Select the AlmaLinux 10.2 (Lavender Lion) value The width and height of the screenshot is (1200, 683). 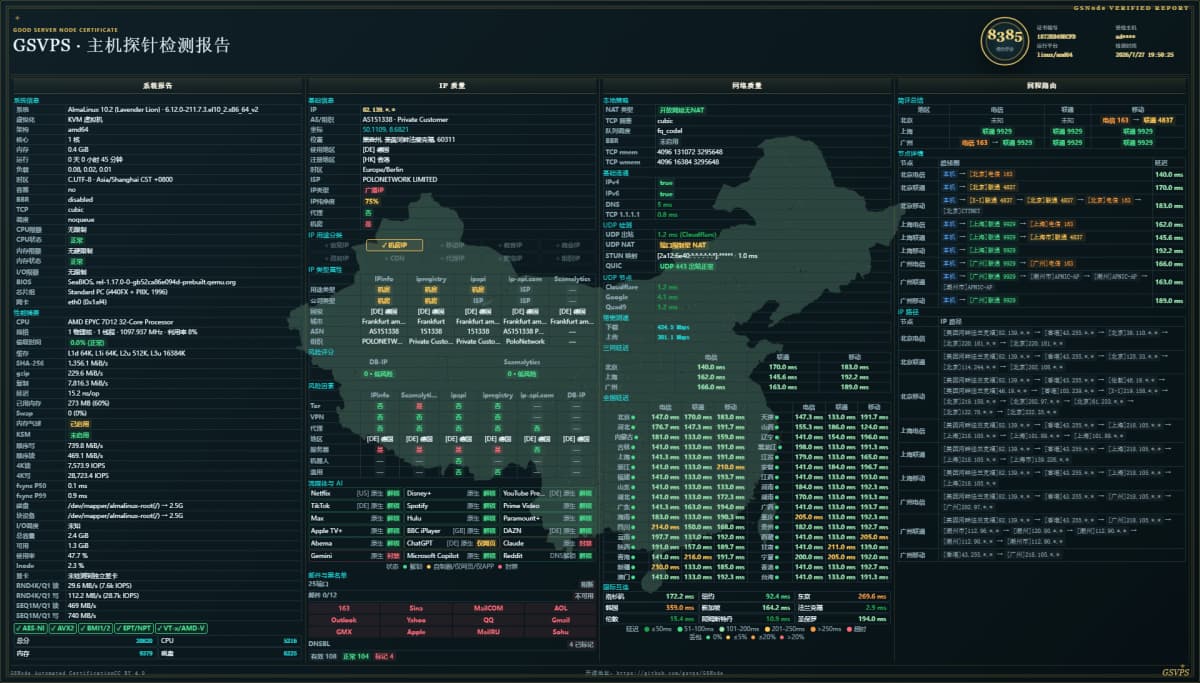[163, 109]
